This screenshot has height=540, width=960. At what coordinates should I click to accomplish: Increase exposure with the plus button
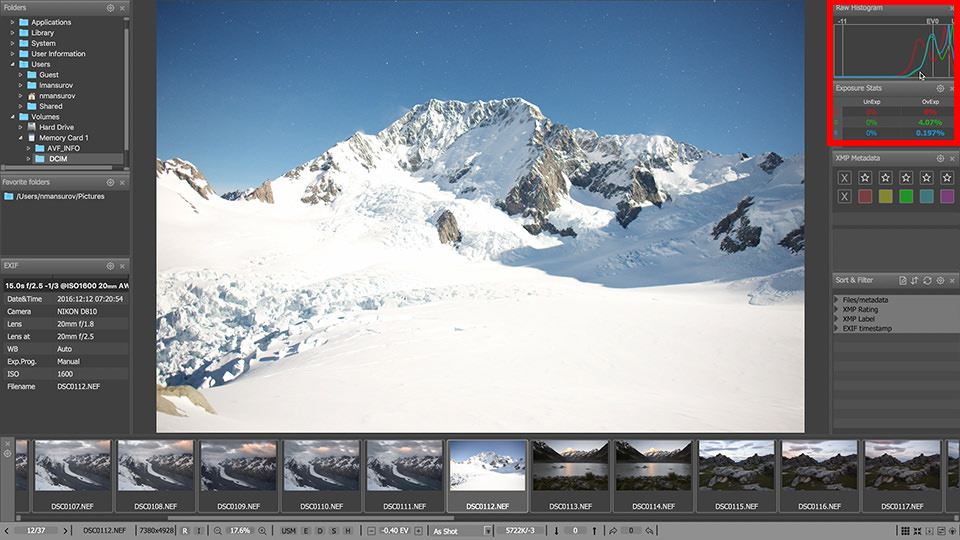coord(419,531)
